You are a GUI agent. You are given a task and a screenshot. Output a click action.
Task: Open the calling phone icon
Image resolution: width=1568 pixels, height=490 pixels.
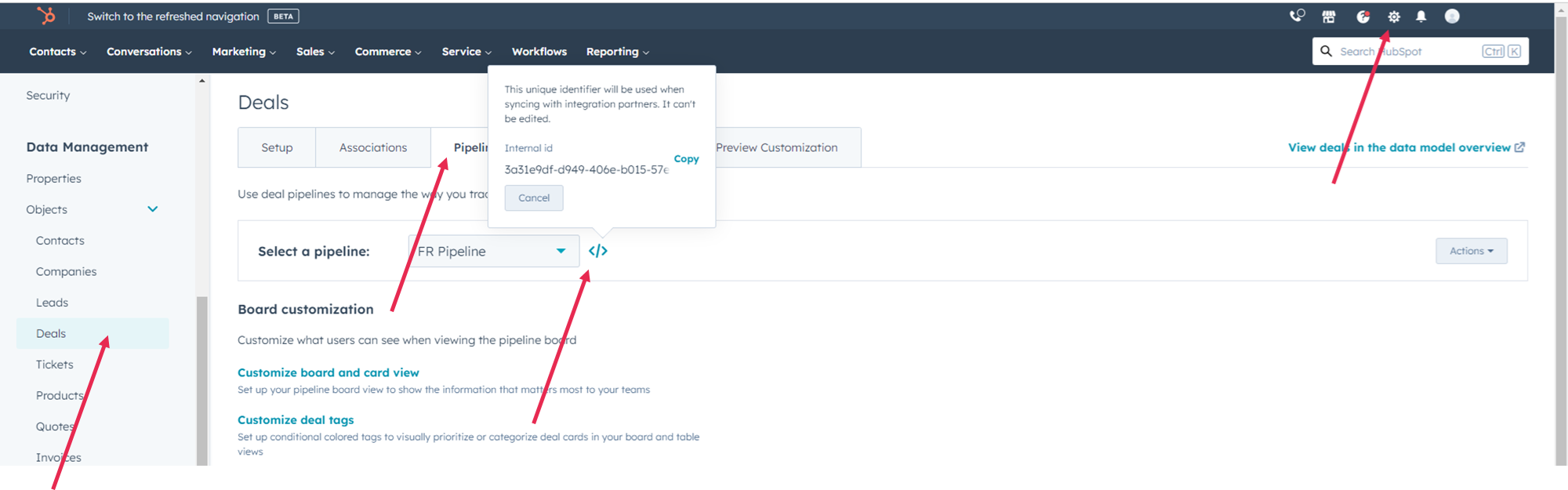tap(1297, 16)
